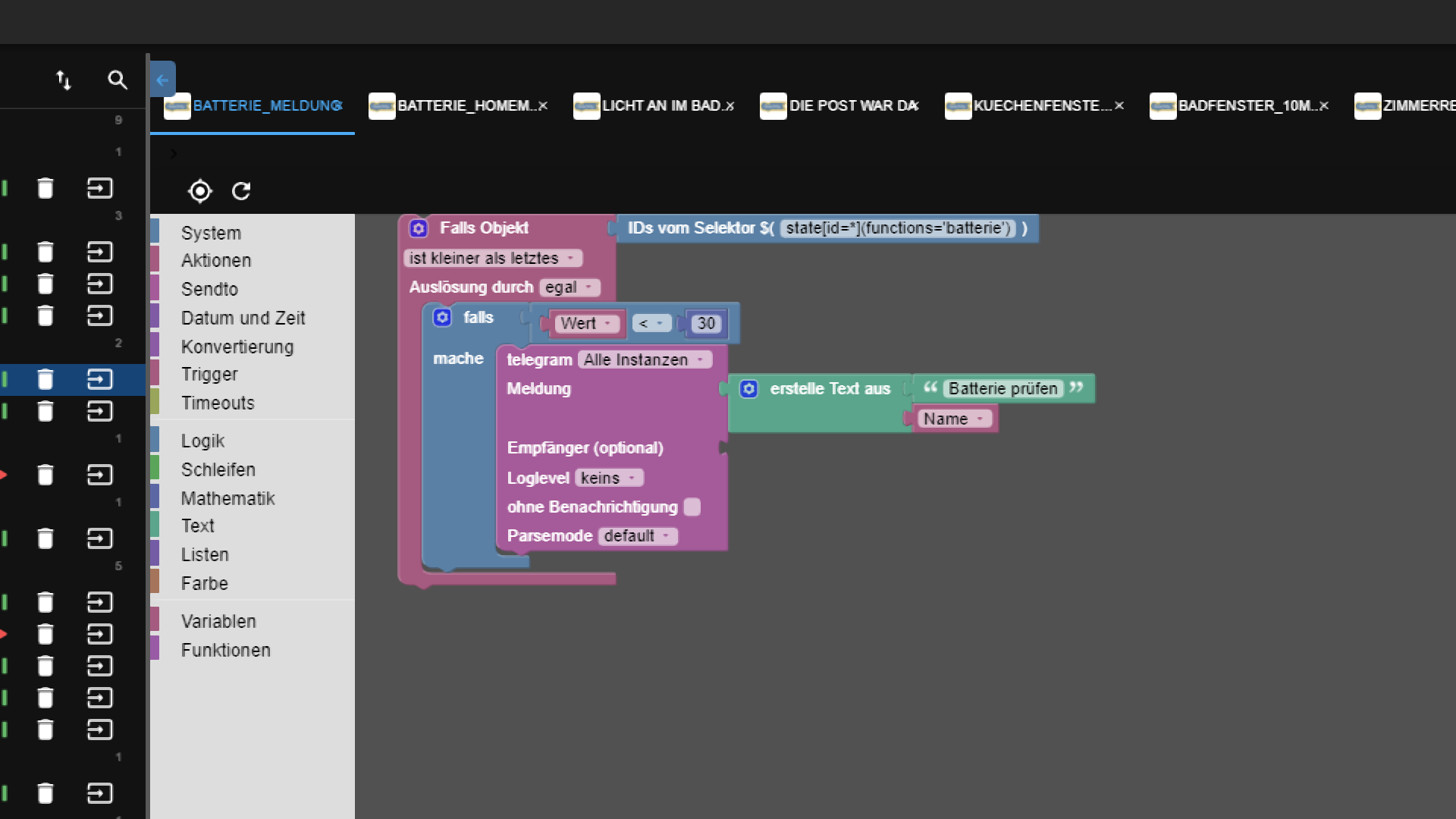Open the Trigger block category

point(209,375)
